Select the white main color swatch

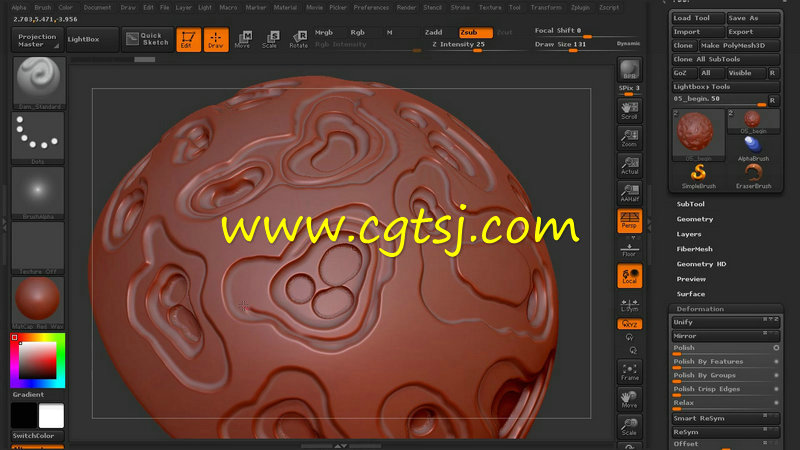pos(51,415)
